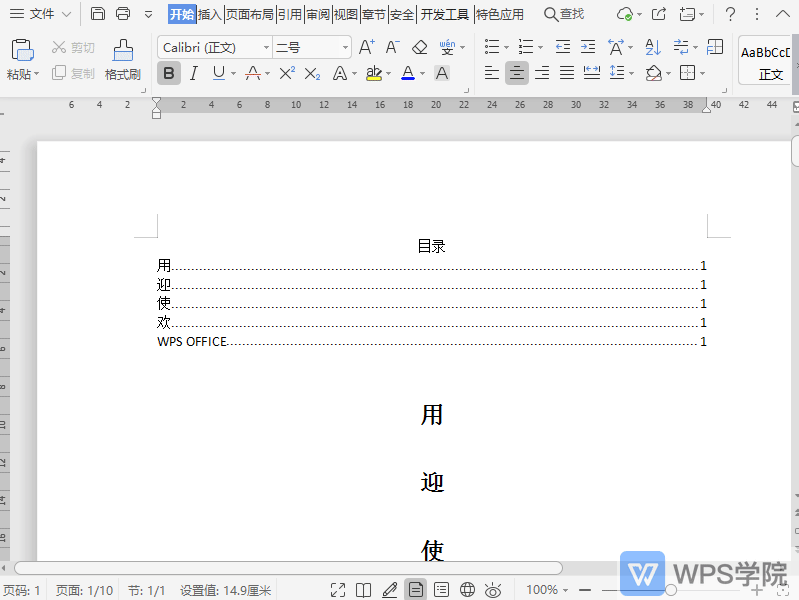Apply superscript X² formatting

[x=287, y=73]
